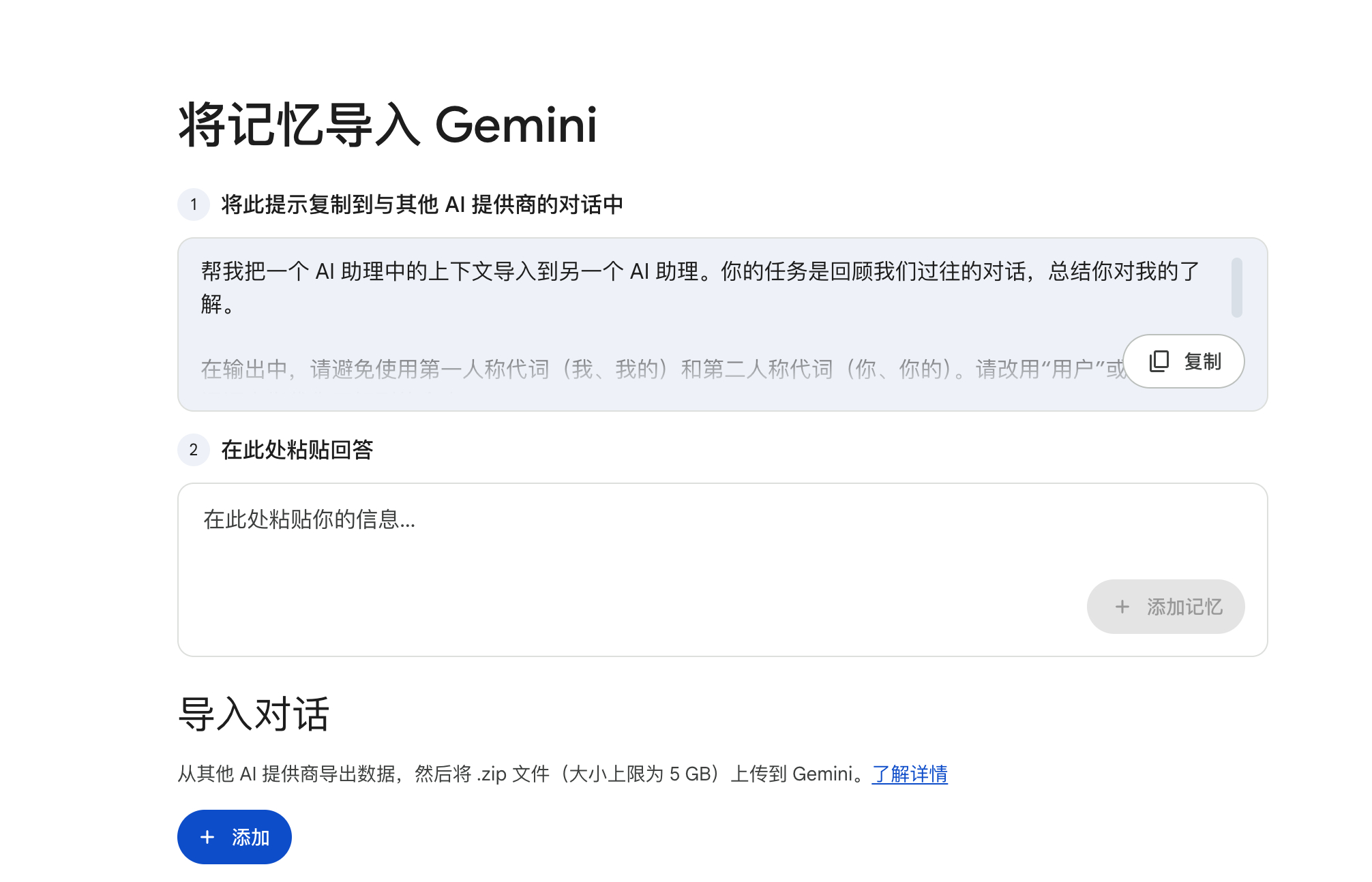Click the 将记忆导入 Gemini page title

(x=387, y=125)
